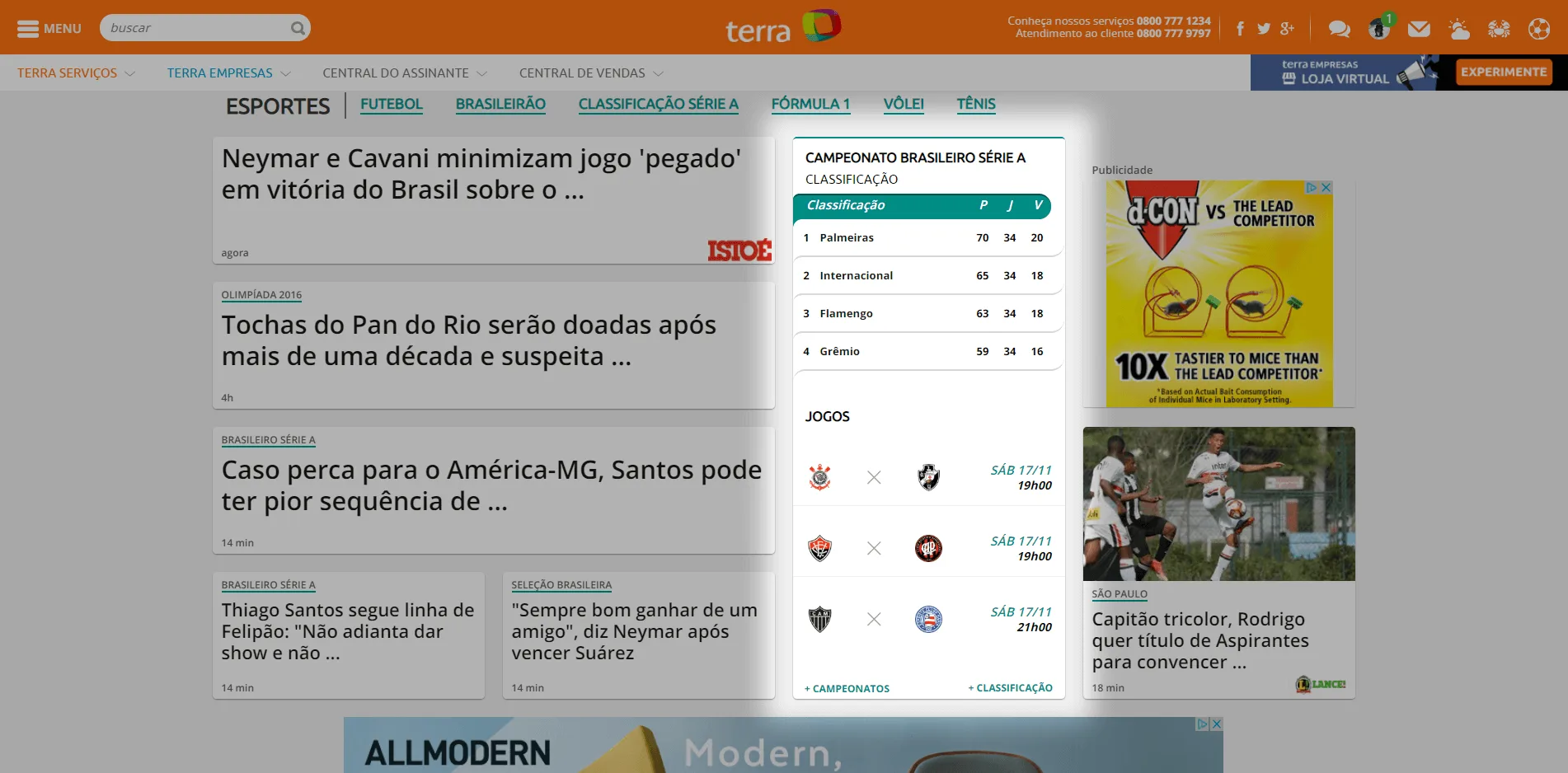Click the JOGOS section heading

click(x=827, y=416)
